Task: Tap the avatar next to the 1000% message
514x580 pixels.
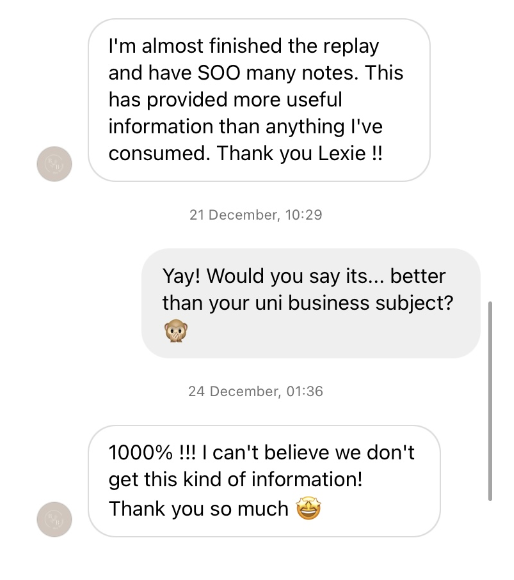Action: (x=54, y=519)
